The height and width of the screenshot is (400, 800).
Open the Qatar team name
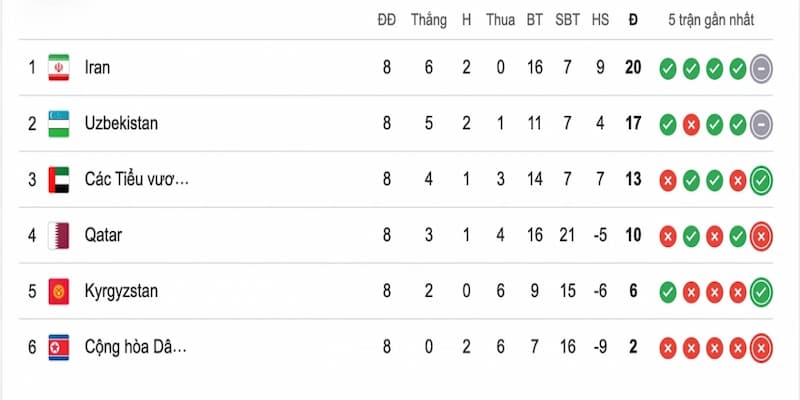click(x=103, y=235)
